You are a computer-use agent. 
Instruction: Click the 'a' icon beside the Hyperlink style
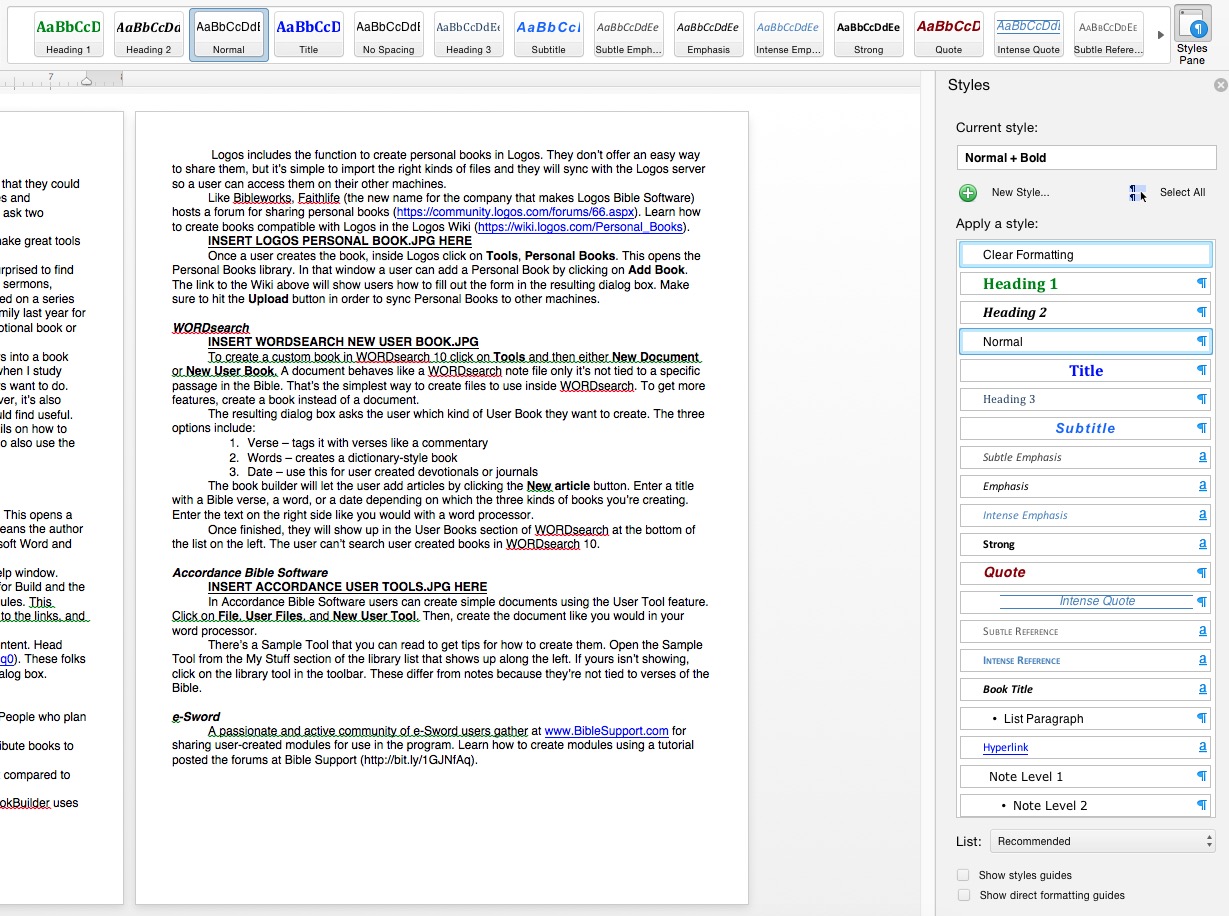pyautogui.click(x=1201, y=747)
